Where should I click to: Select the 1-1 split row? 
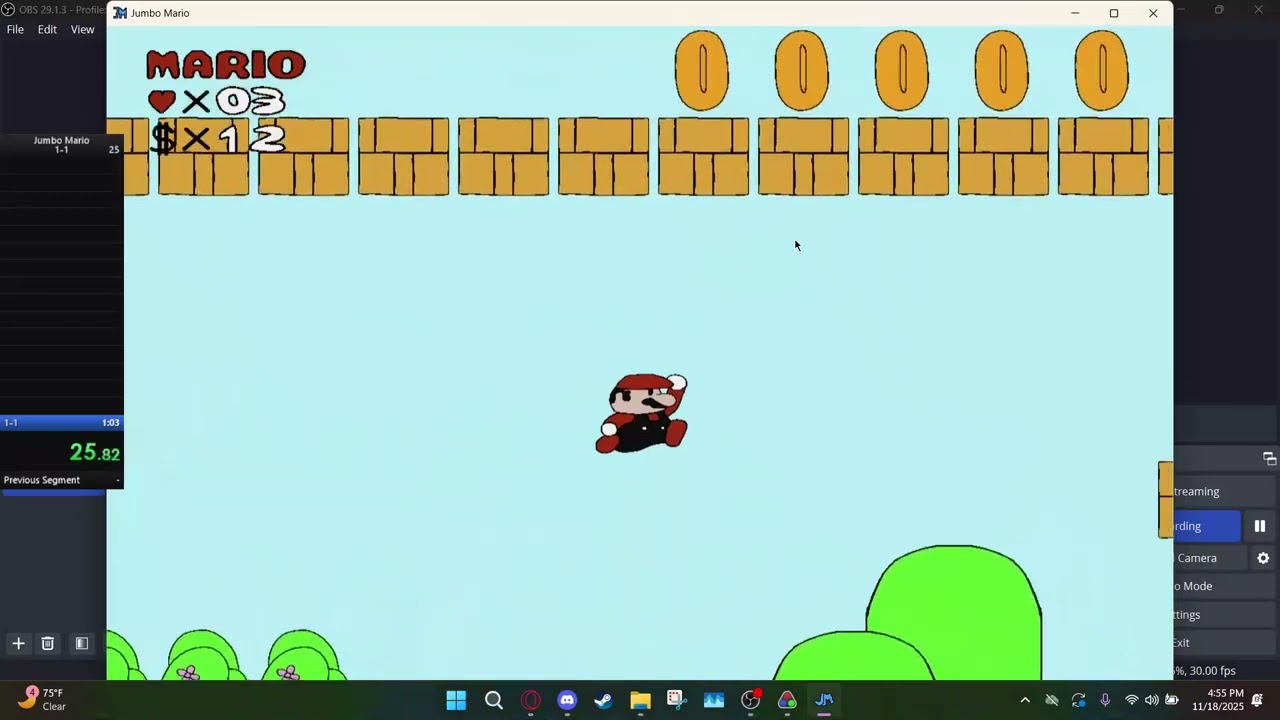point(61,423)
